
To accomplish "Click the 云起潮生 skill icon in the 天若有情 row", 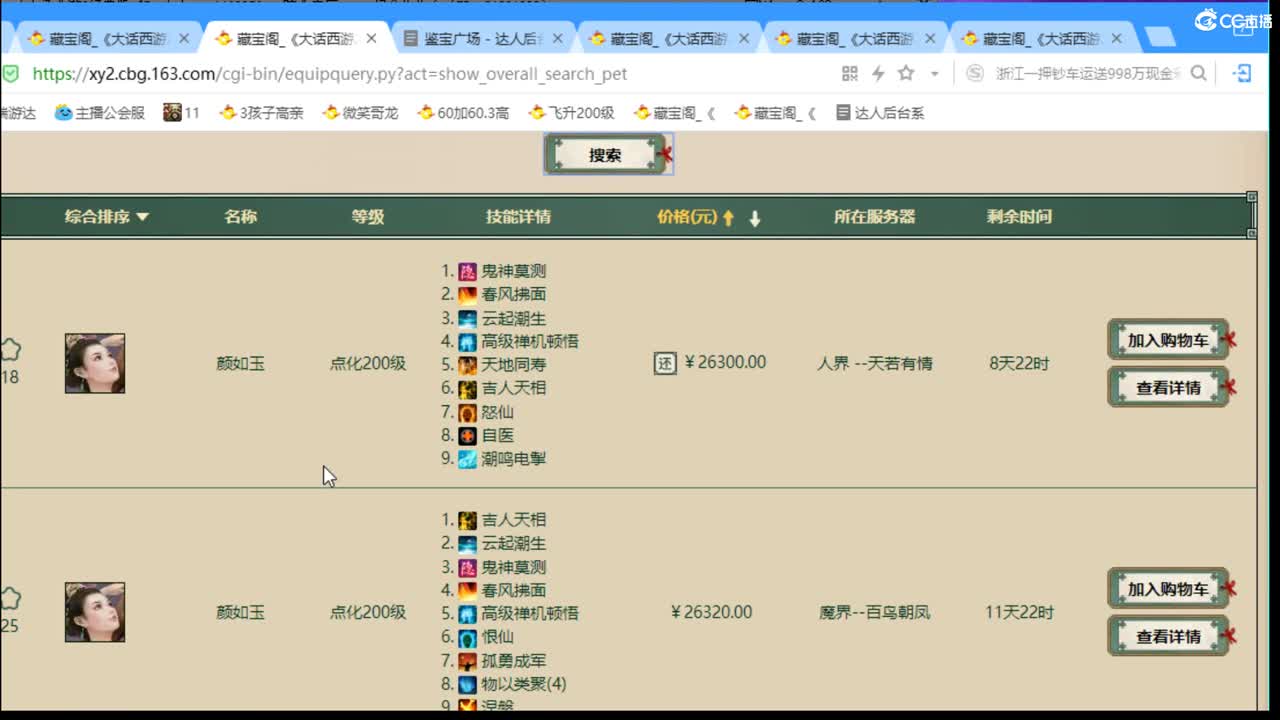I will (x=467, y=318).
